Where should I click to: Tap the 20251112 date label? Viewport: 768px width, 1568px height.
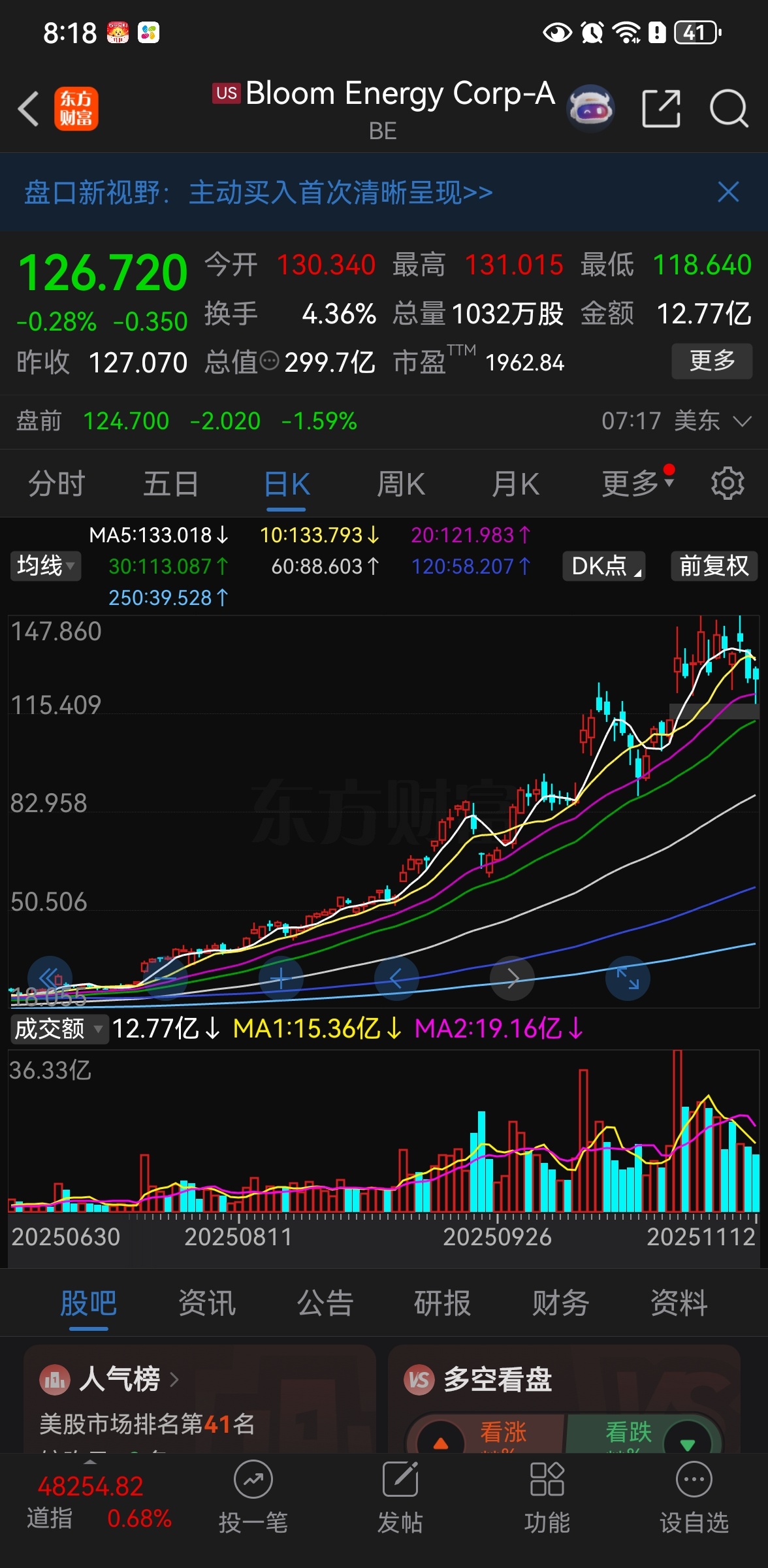point(701,1237)
